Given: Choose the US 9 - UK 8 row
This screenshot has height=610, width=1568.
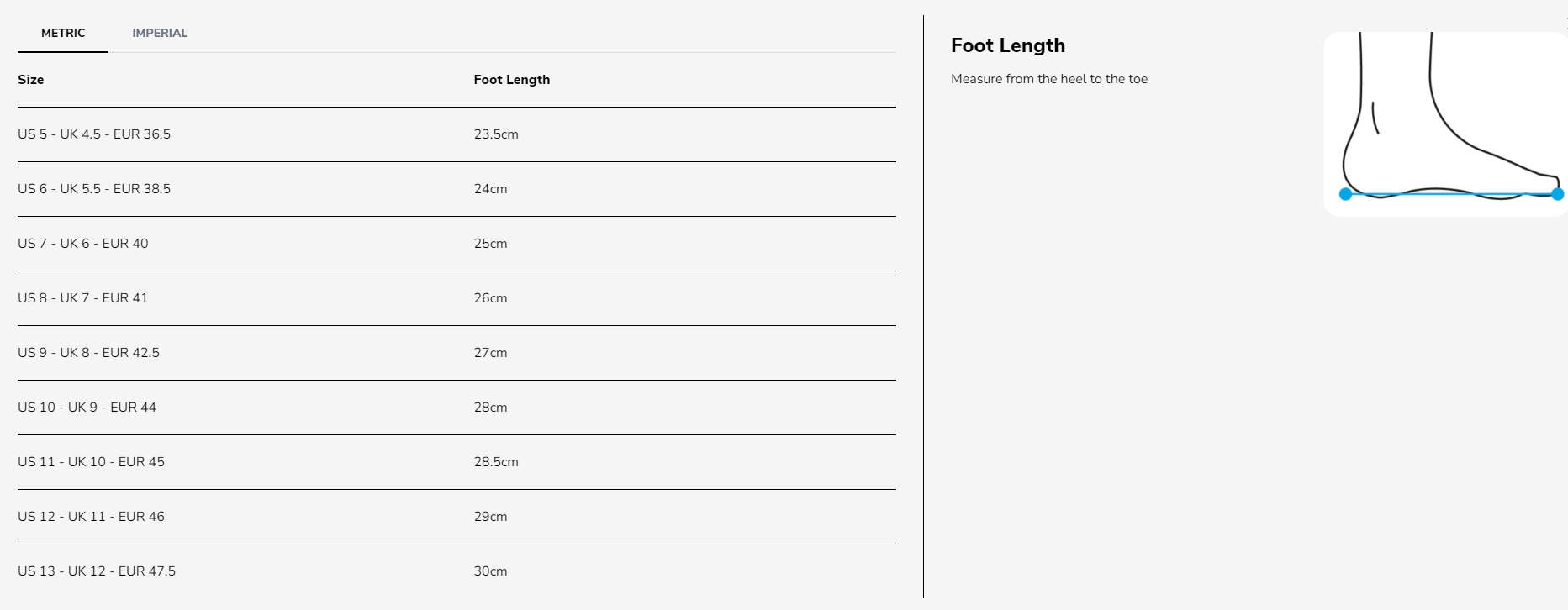Looking at the screenshot, I should point(88,353).
